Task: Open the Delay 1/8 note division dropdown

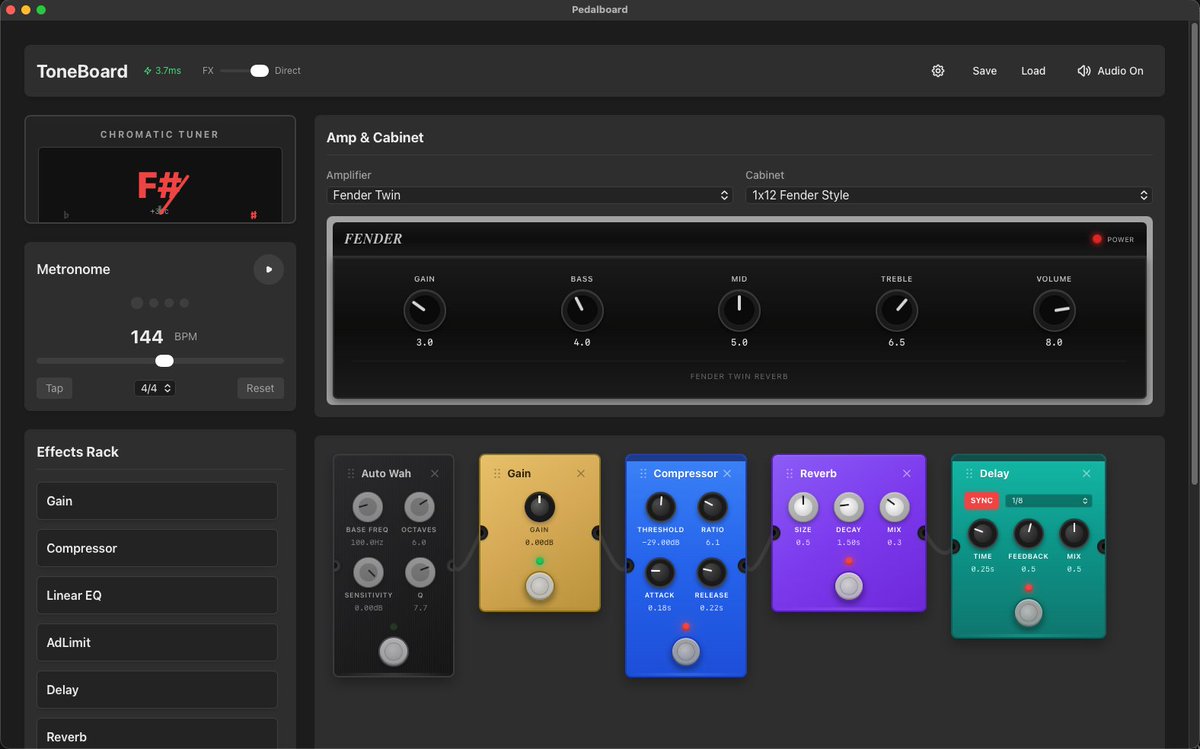Action: (1049, 500)
